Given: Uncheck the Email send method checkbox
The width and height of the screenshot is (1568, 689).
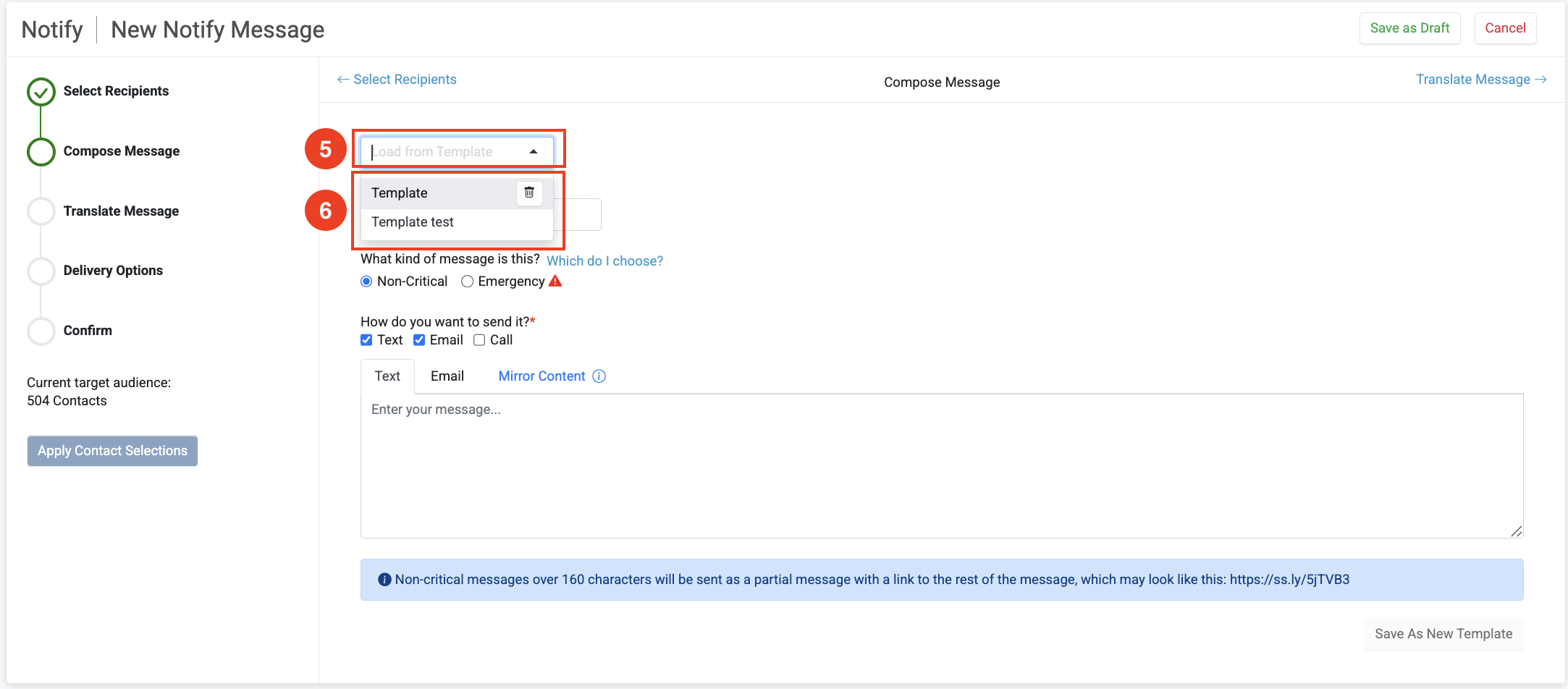Looking at the screenshot, I should tap(419, 340).
